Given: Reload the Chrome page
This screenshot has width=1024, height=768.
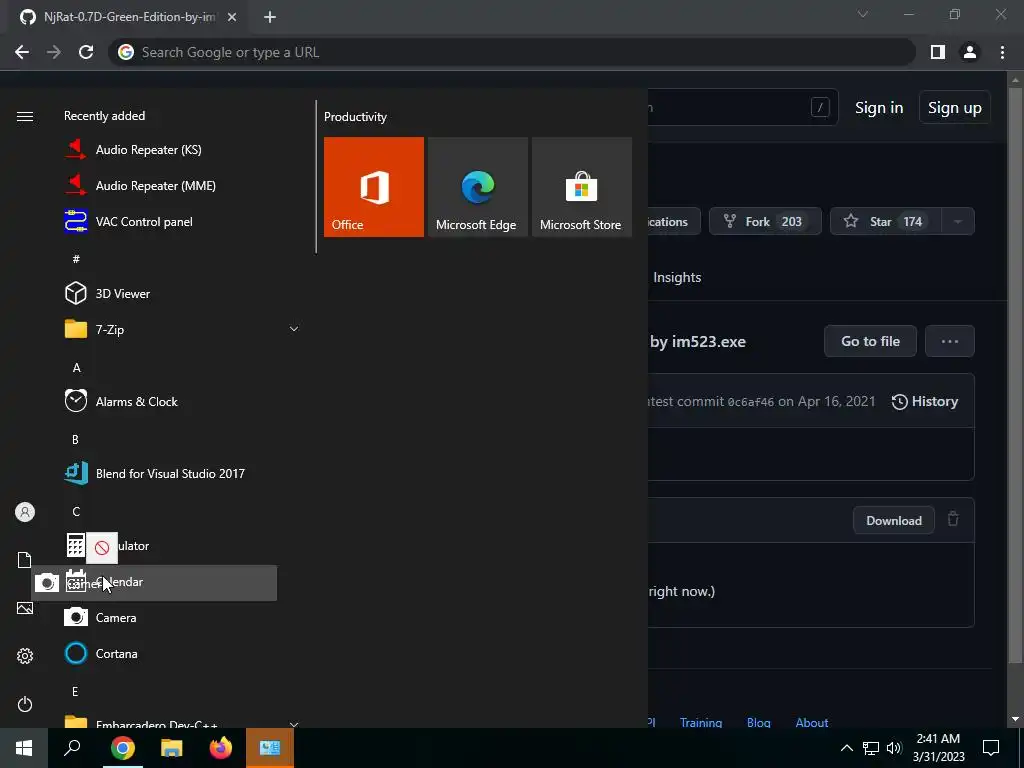Looking at the screenshot, I should (86, 52).
